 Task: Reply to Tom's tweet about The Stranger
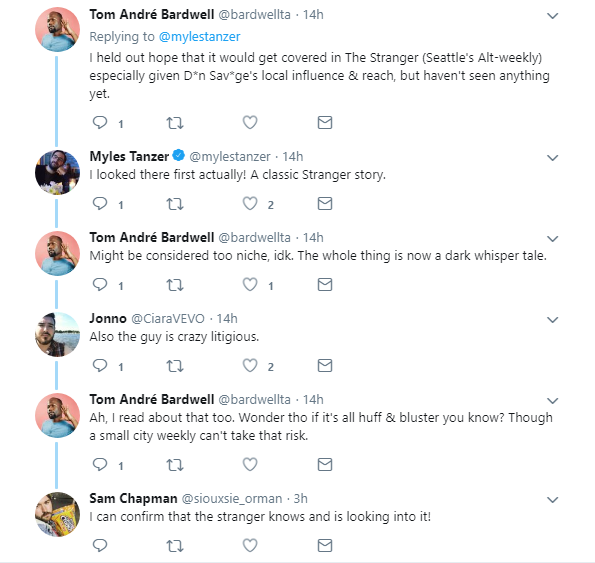tap(100, 123)
